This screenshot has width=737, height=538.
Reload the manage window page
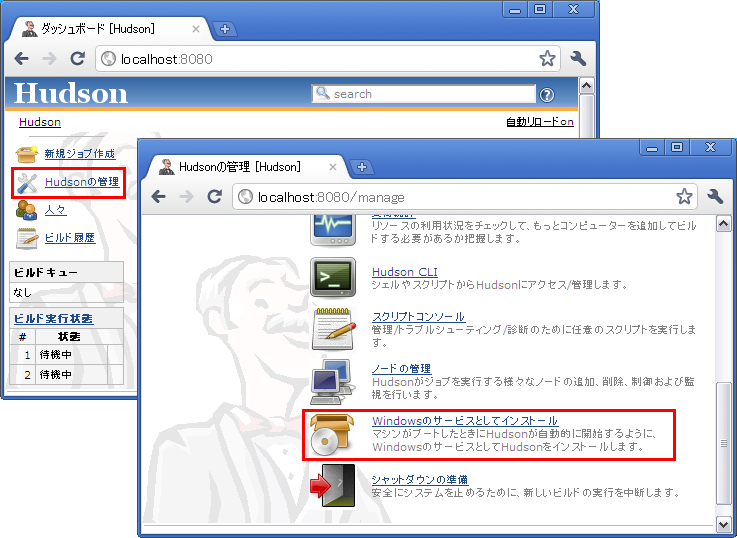pyautogui.click(x=215, y=197)
